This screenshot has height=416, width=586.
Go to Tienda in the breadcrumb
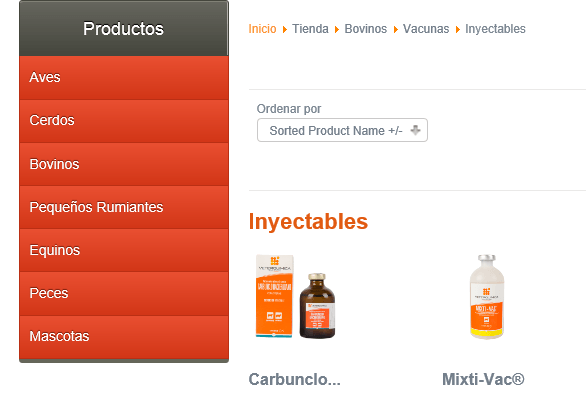pyautogui.click(x=310, y=29)
